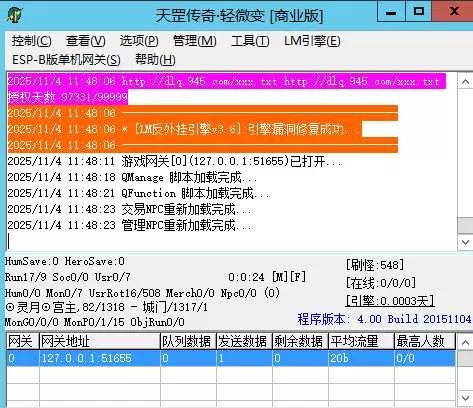Image resolution: width=473 pixels, height=408 pixels.
Task: Open the LM引擎(E) menu
Action: 312,41
